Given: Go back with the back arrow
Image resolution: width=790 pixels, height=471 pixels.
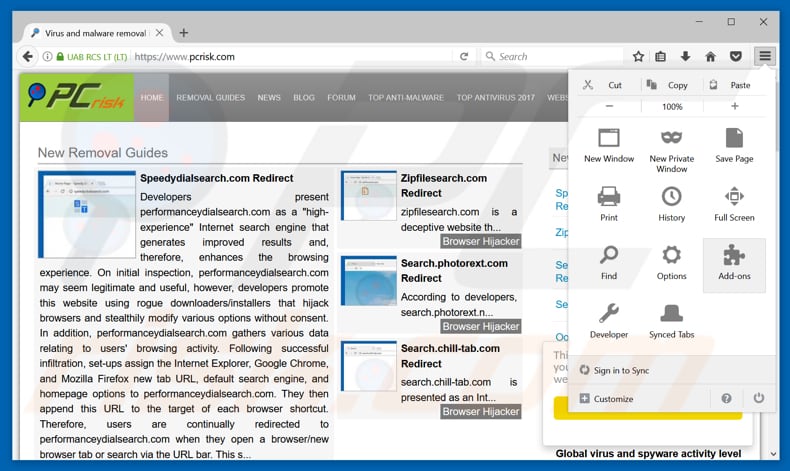Looking at the screenshot, I should coord(28,56).
